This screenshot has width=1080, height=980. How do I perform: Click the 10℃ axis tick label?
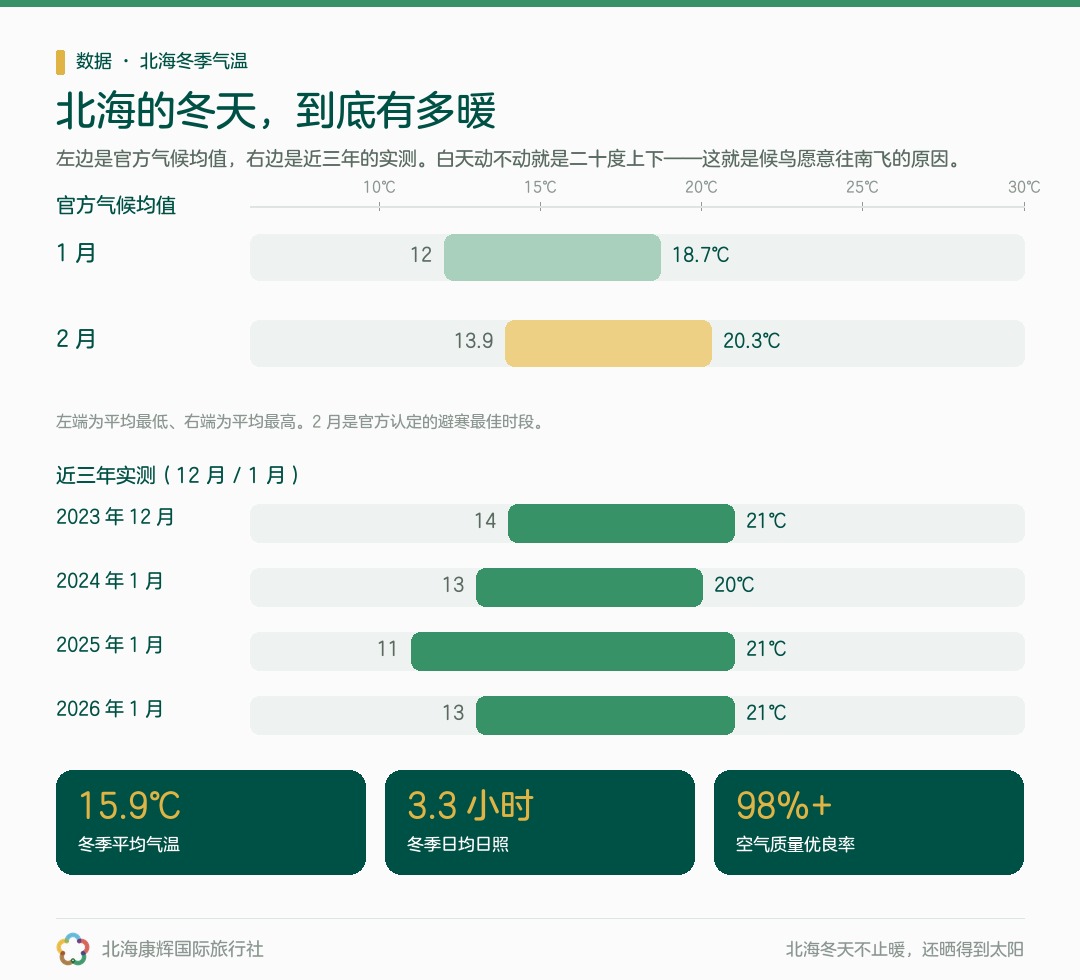(x=380, y=187)
